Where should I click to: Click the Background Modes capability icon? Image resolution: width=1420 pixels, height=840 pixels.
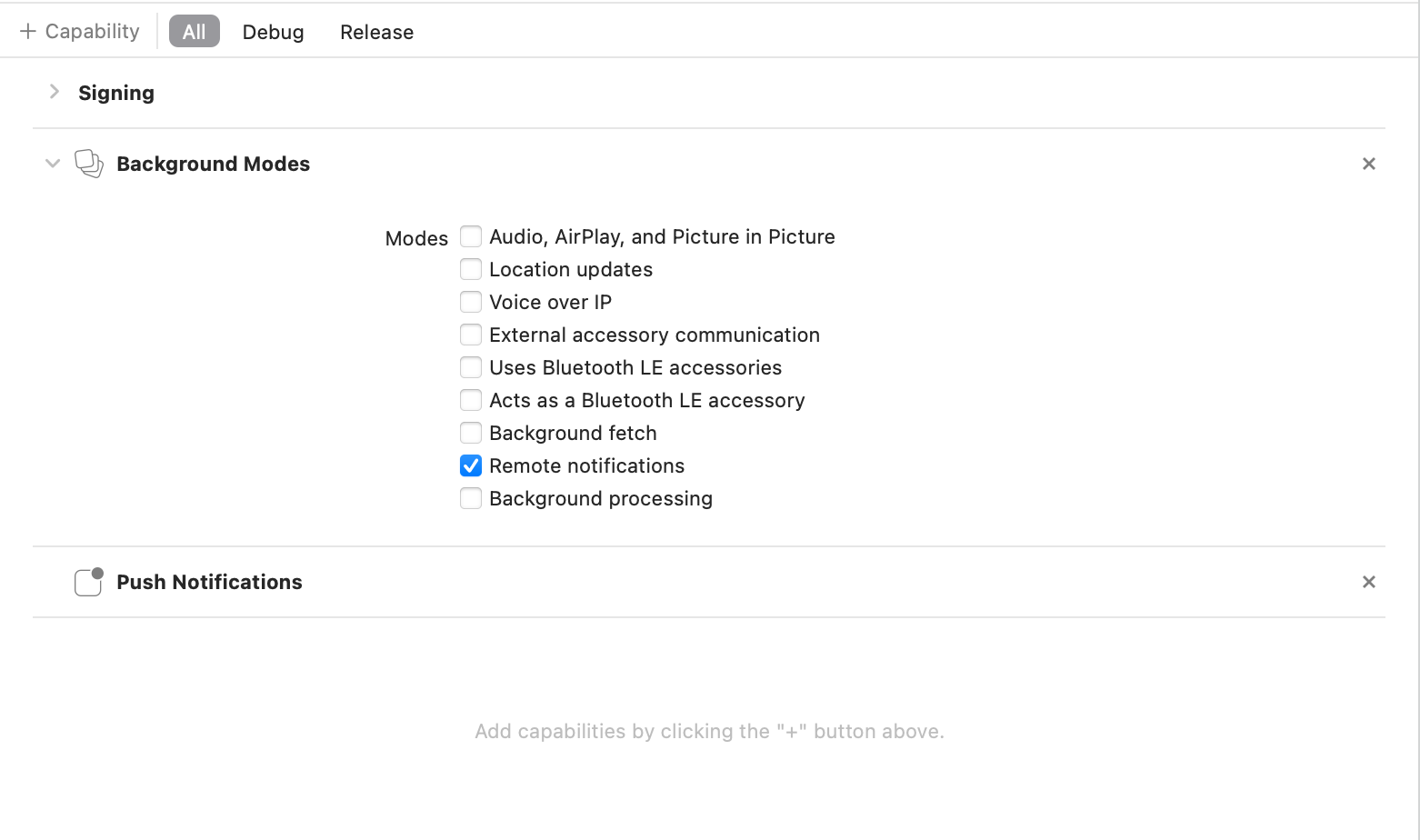pyautogui.click(x=88, y=164)
